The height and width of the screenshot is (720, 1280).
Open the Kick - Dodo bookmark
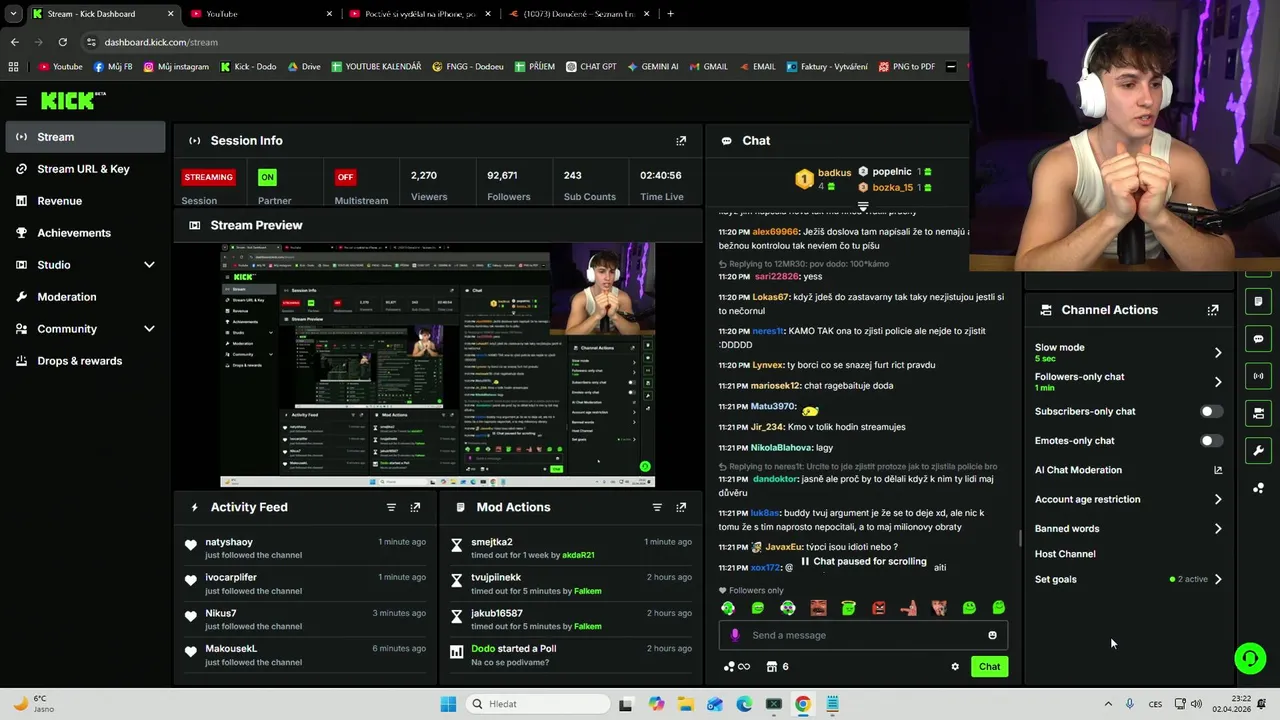point(247,67)
